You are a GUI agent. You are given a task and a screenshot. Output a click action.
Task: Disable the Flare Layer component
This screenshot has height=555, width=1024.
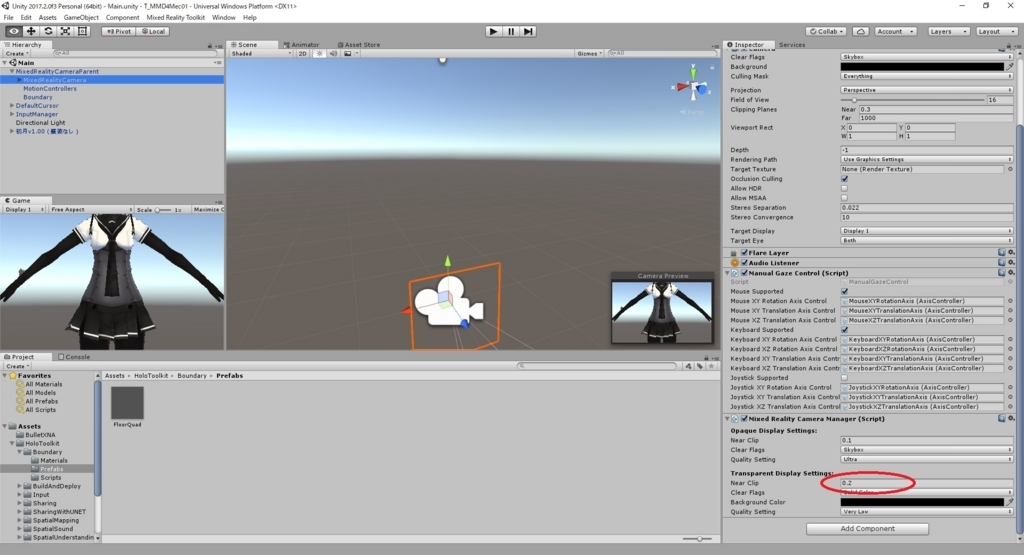(744, 253)
